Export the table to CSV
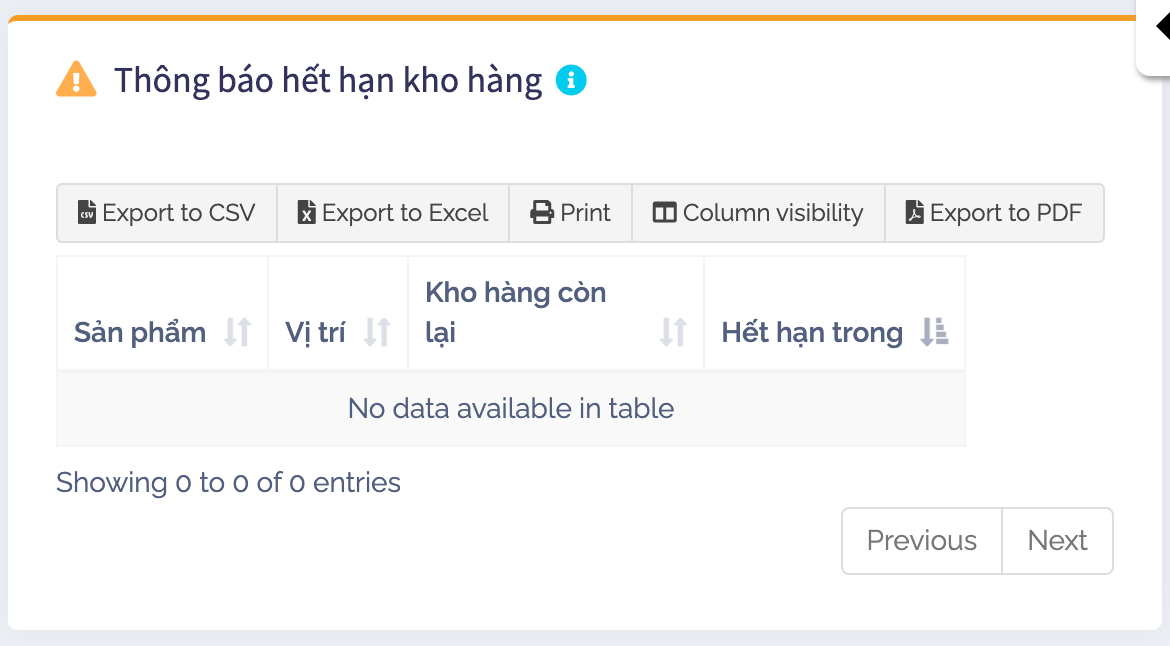This screenshot has height=646, width=1170. [167, 213]
